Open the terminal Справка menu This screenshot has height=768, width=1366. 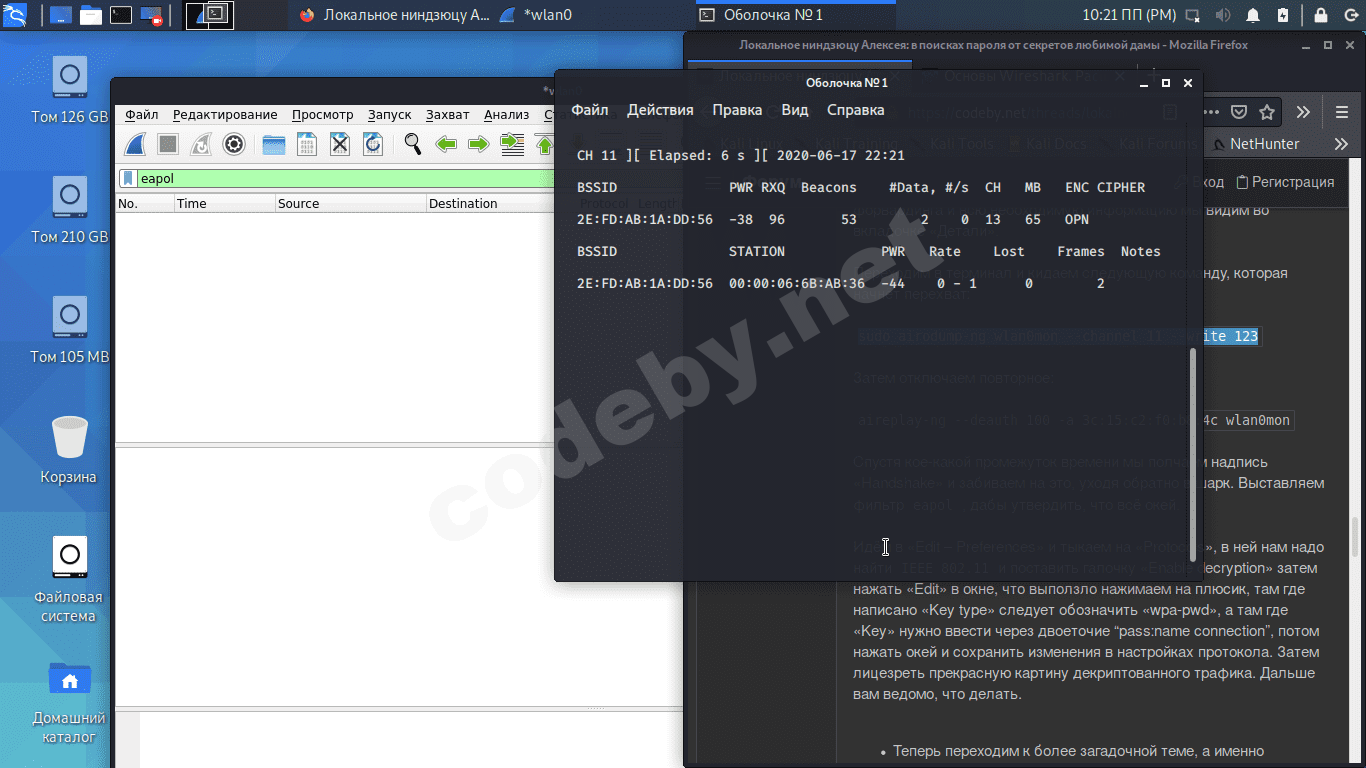click(x=856, y=110)
